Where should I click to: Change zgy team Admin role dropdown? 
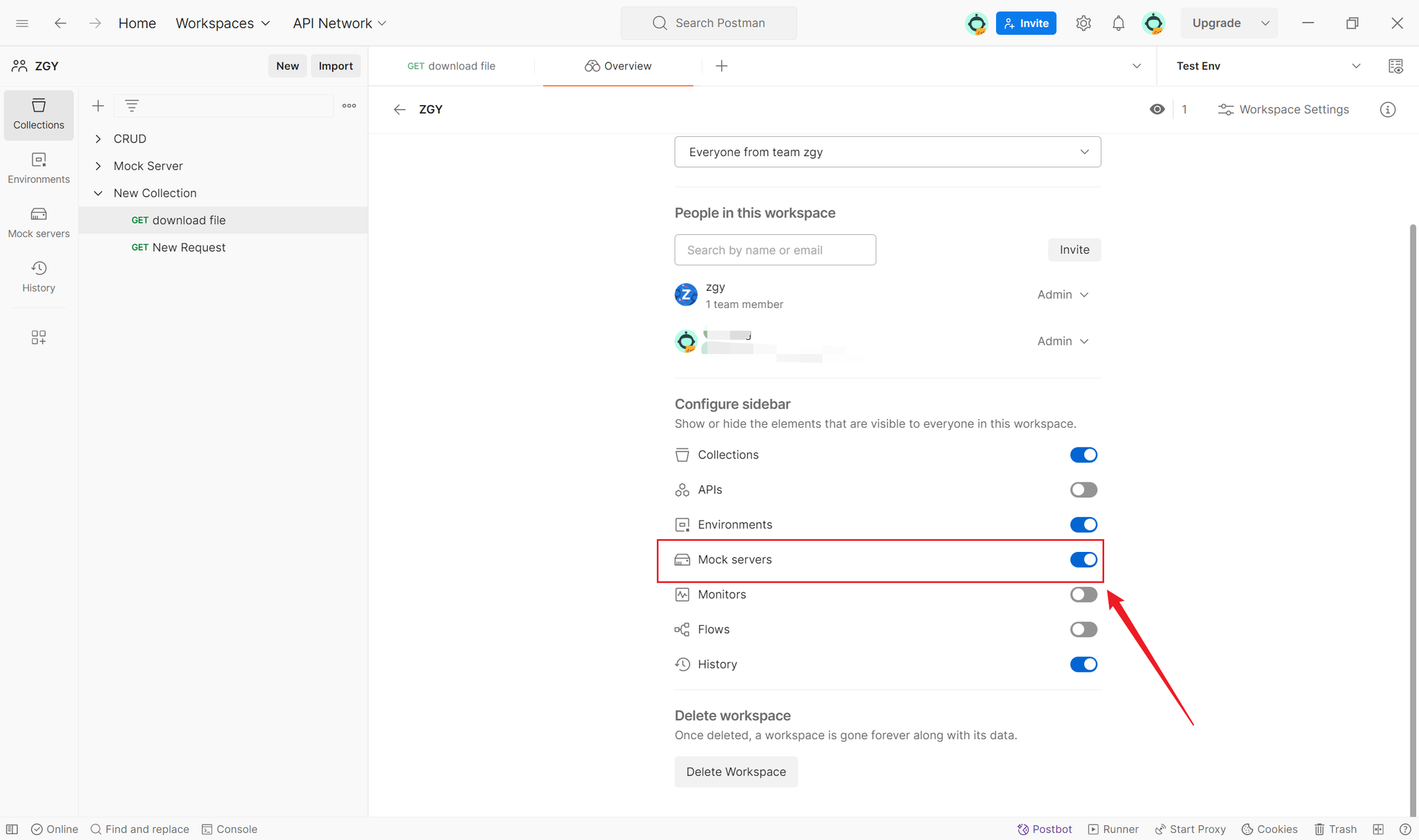coord(1063,294)
